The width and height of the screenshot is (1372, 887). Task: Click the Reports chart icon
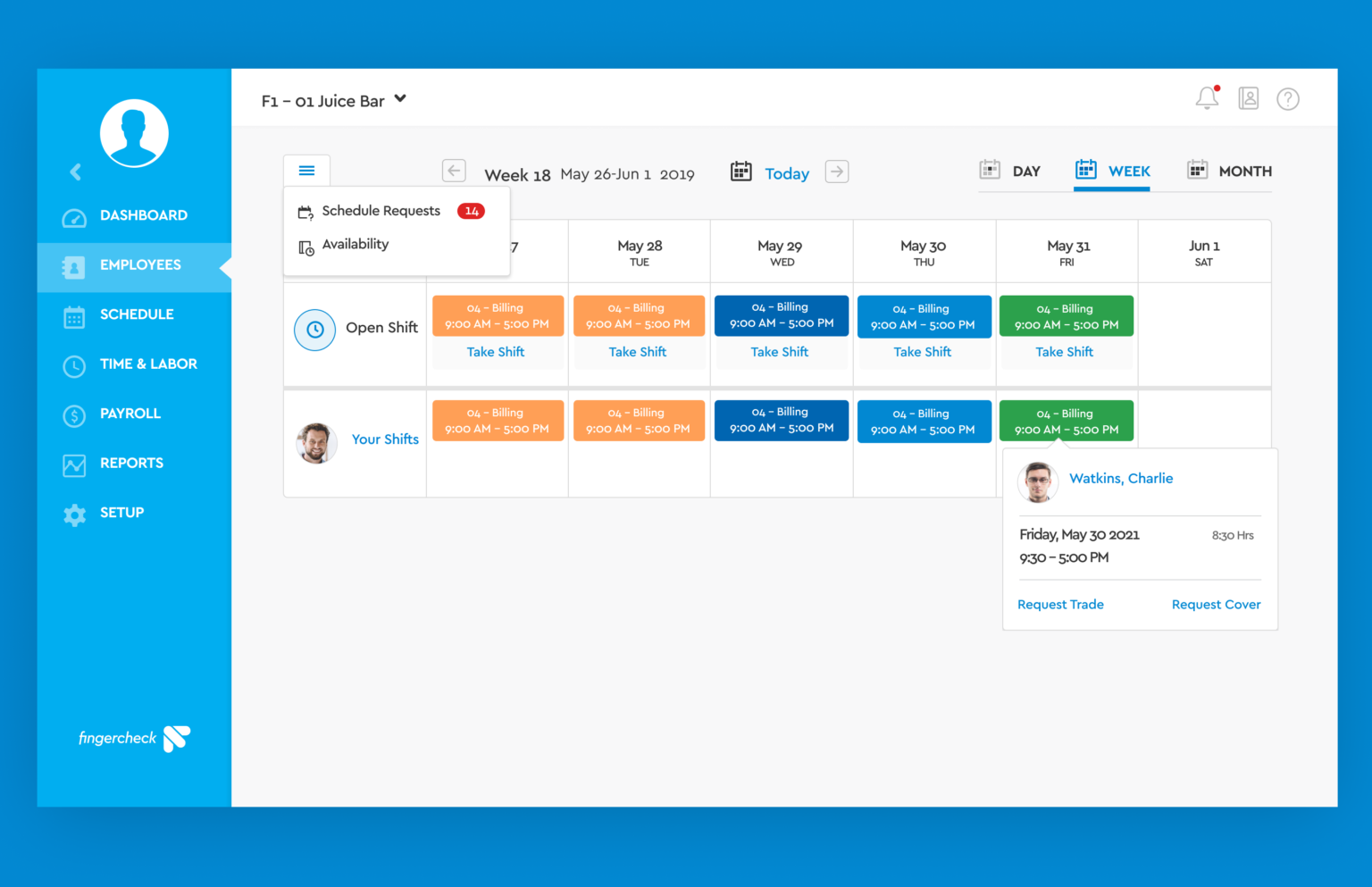point(74,464)
